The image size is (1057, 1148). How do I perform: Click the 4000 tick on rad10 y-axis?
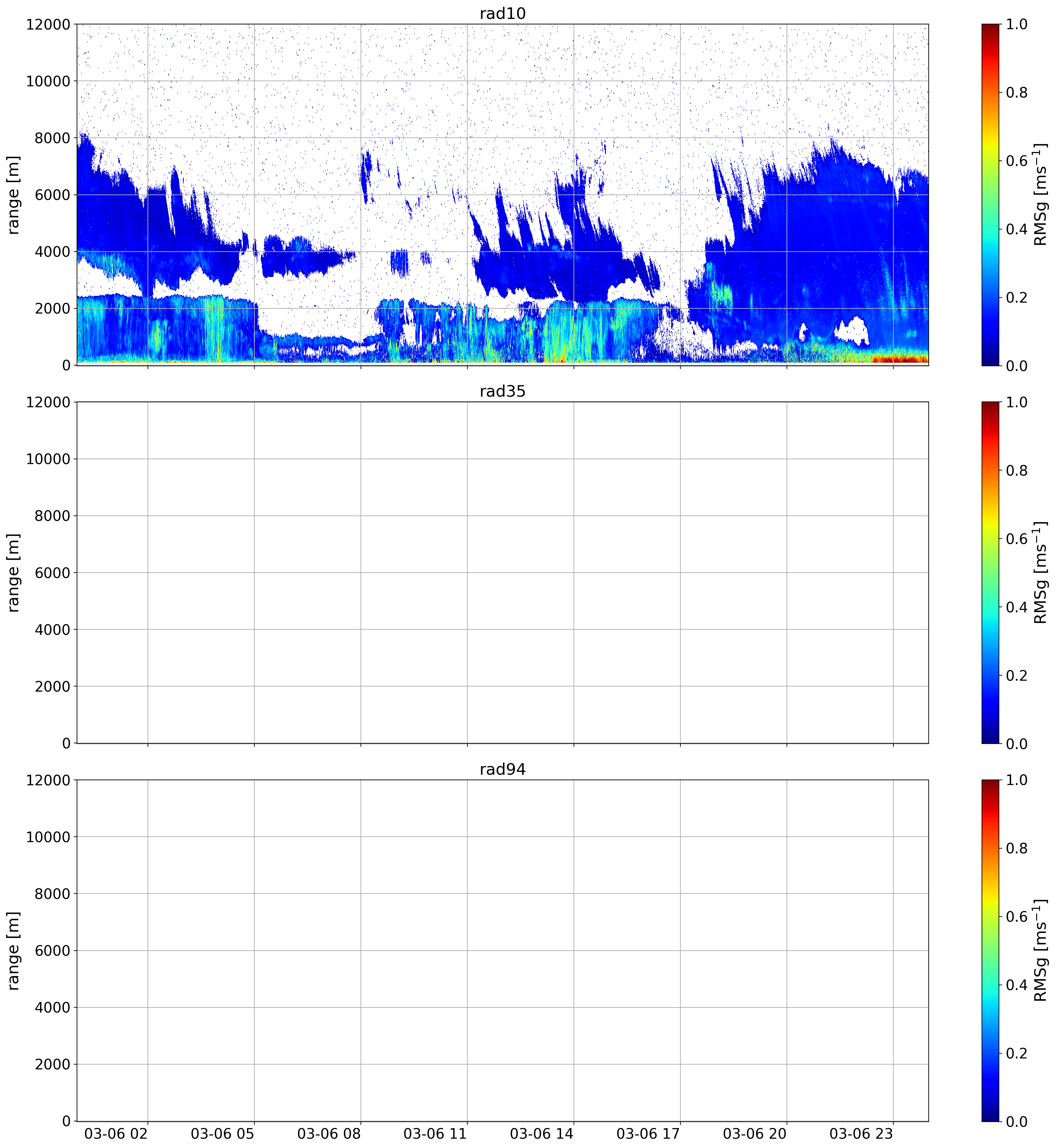pyautogui.click(x=52, y=252)
